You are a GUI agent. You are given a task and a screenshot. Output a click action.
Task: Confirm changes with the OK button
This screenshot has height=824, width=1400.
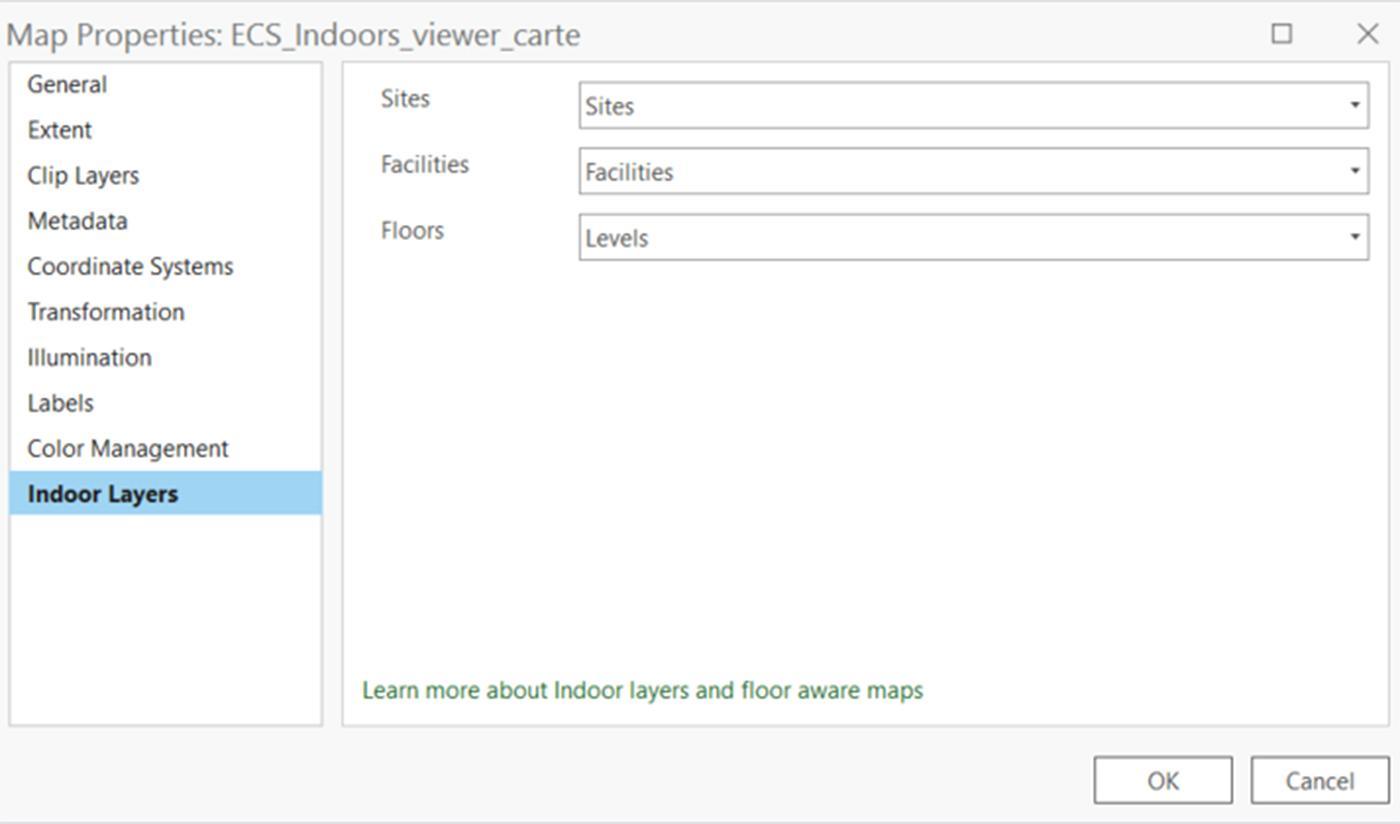point(1162,781)
